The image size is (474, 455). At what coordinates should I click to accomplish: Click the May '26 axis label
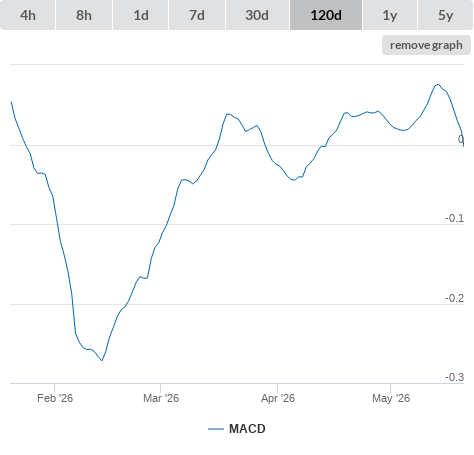pyautogui.click(x=391, y=398)
